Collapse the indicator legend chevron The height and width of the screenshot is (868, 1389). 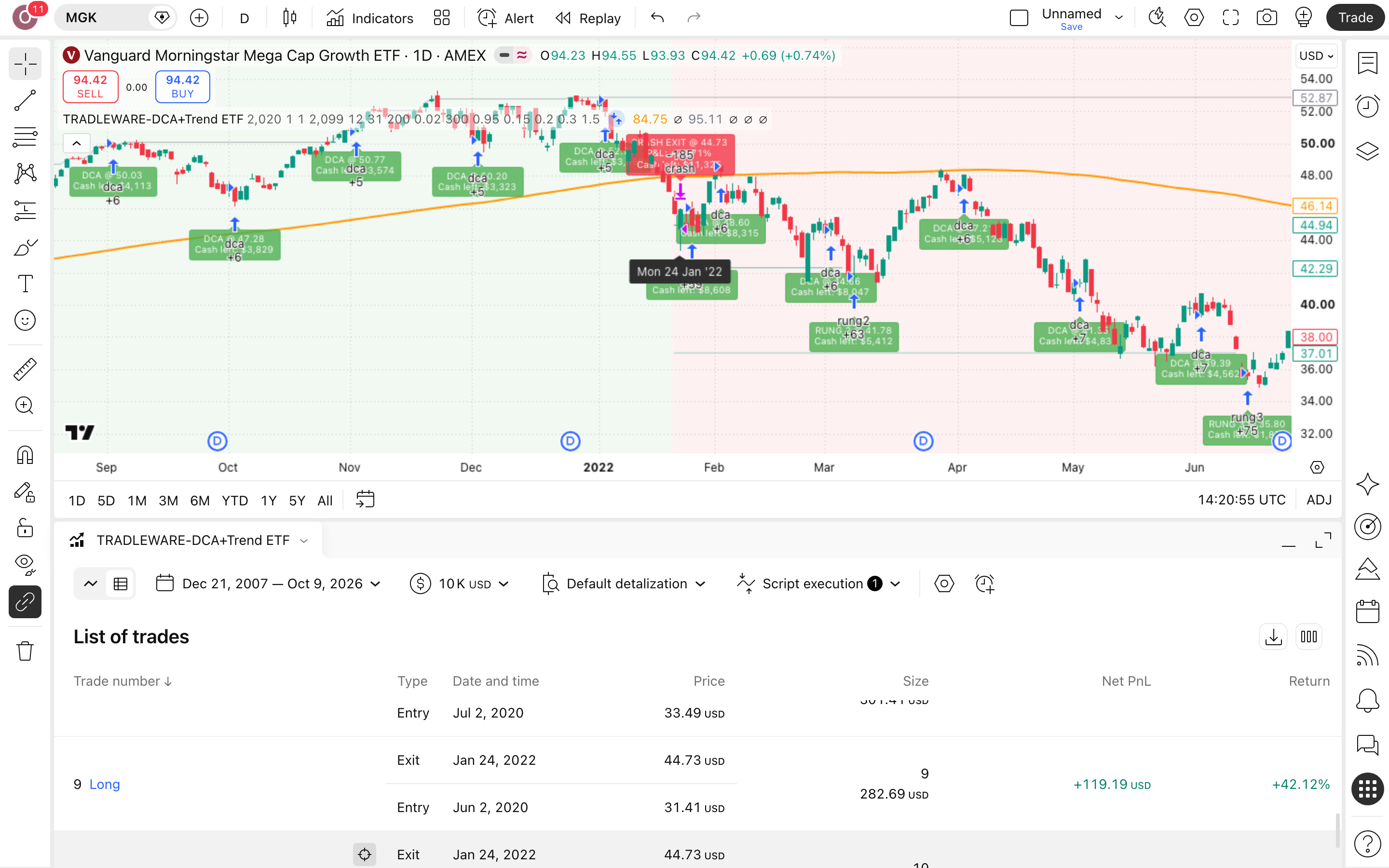76,144
